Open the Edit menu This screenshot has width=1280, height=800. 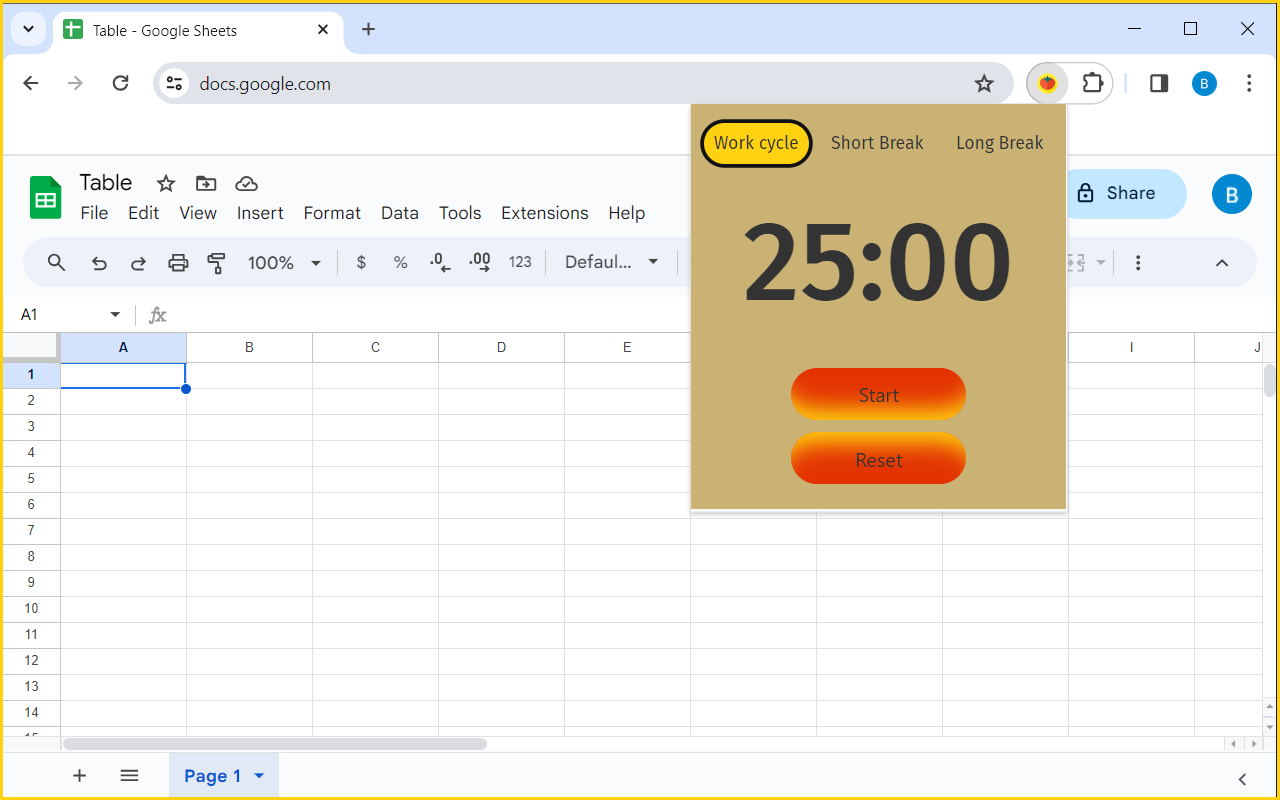point(143,213)
